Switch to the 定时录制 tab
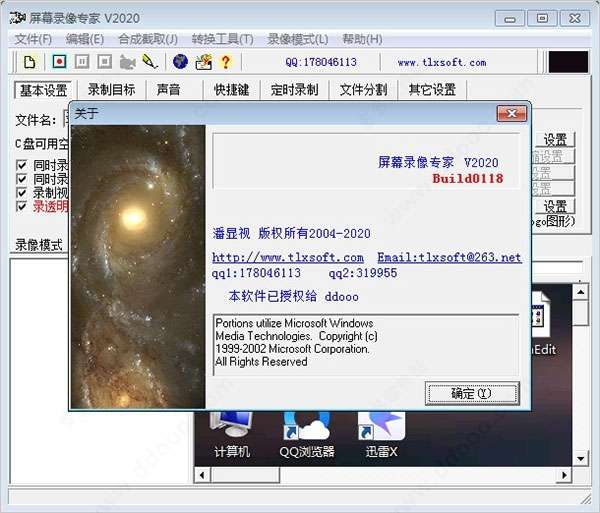 click(294, 90)
